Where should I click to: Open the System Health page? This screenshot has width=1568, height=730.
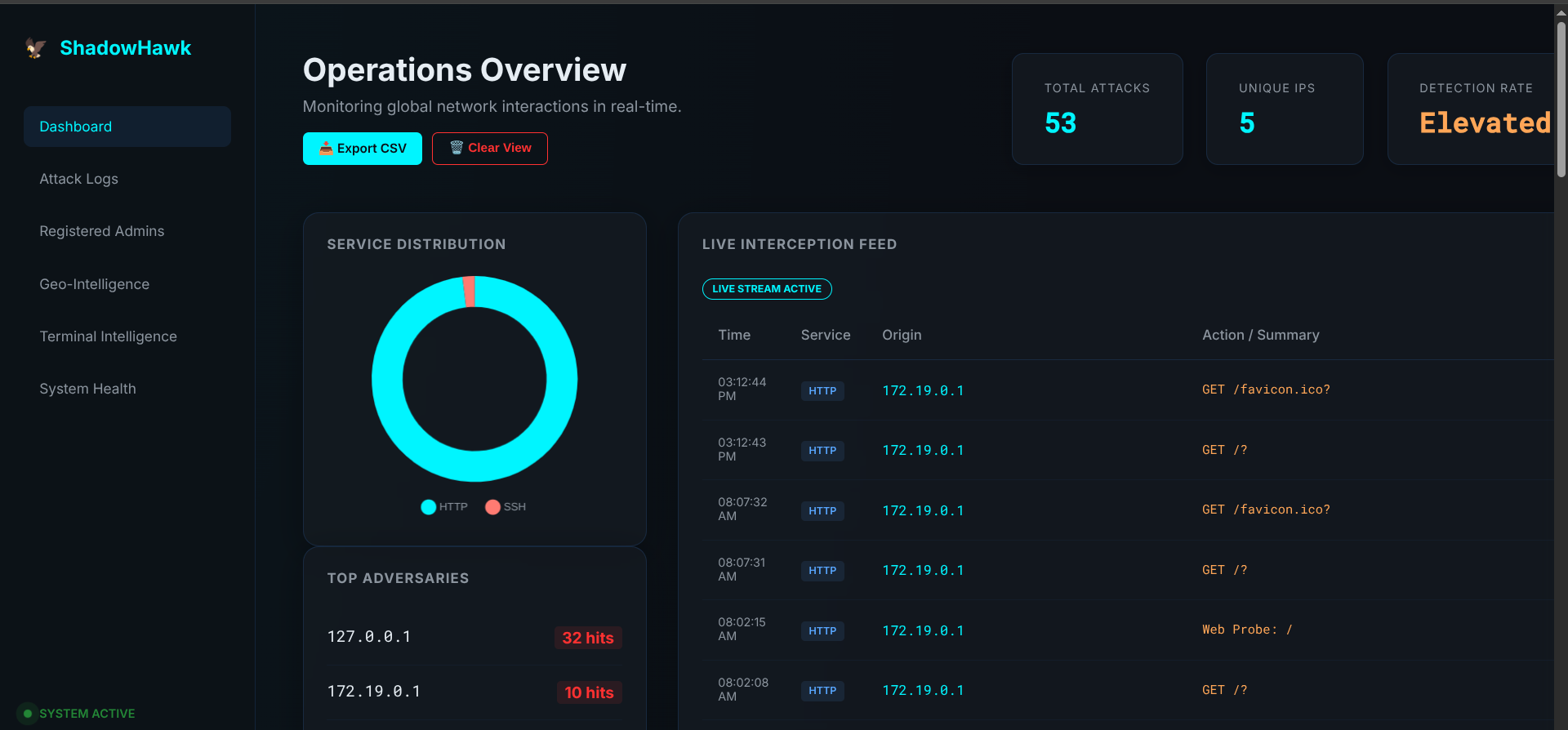point(88,389)
